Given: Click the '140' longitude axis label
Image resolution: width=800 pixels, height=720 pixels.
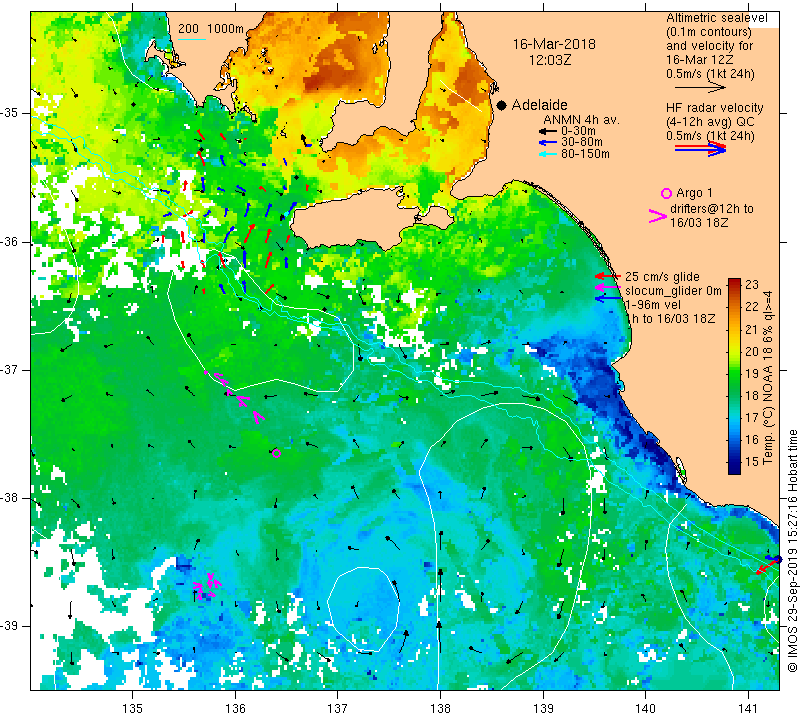Looking at the screenshot, I should pyautogui.click(x=645, y=708).
